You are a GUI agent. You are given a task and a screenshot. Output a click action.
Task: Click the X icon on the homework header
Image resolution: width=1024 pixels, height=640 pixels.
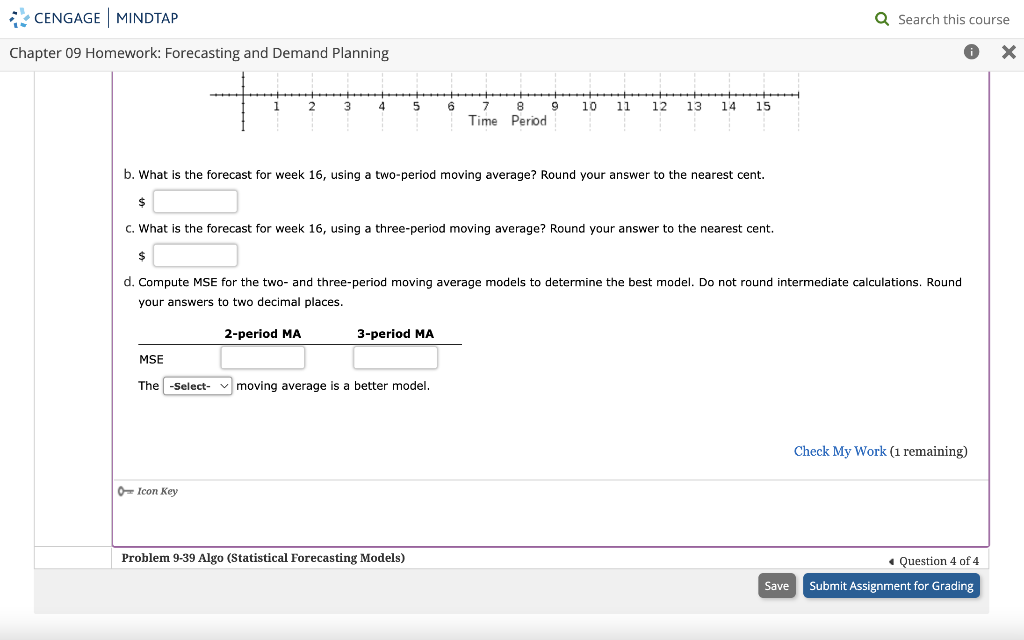(x=1010, y=52)
